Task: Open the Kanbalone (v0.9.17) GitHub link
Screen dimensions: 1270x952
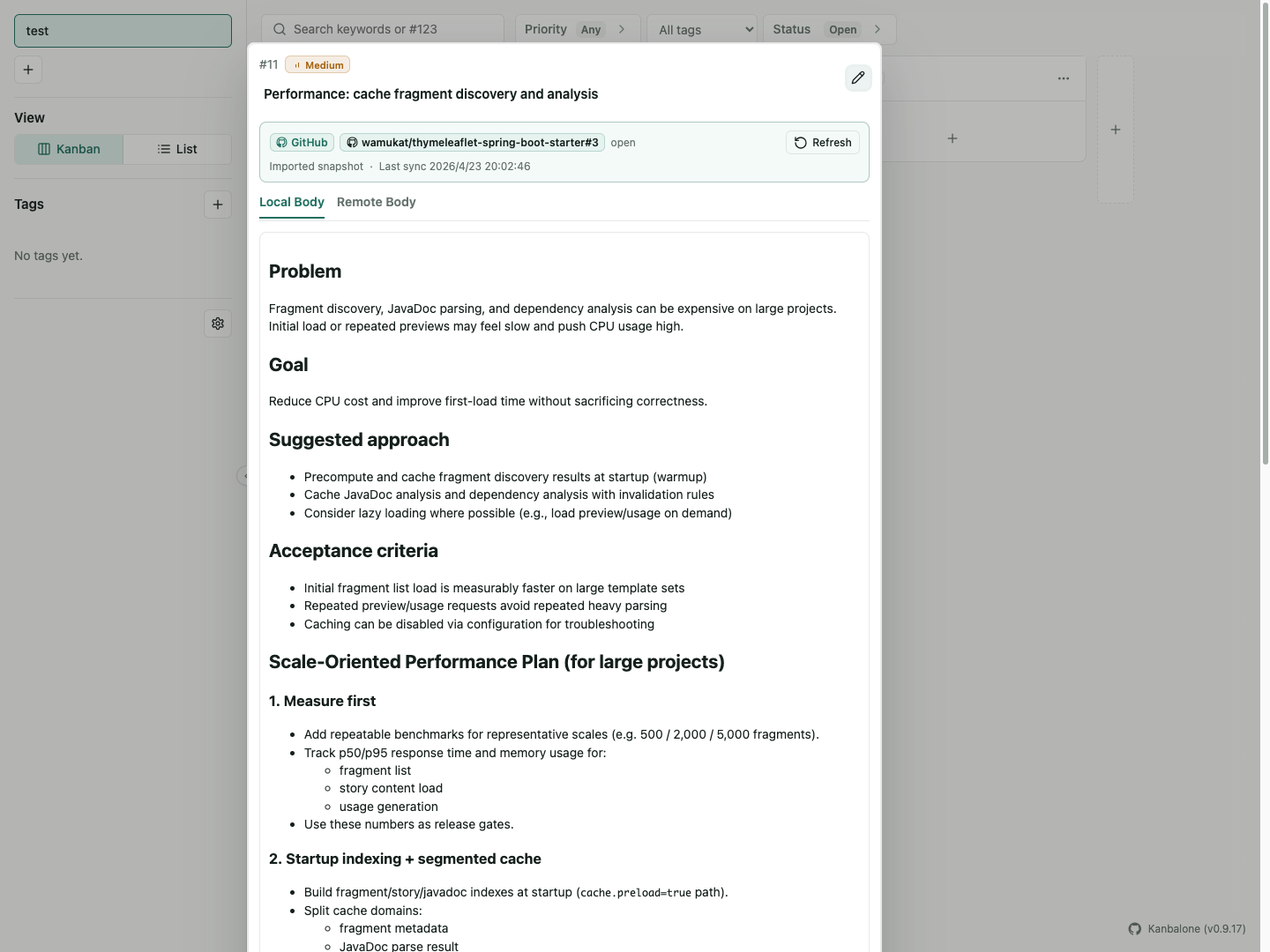Action: [x=1187, y=929]
